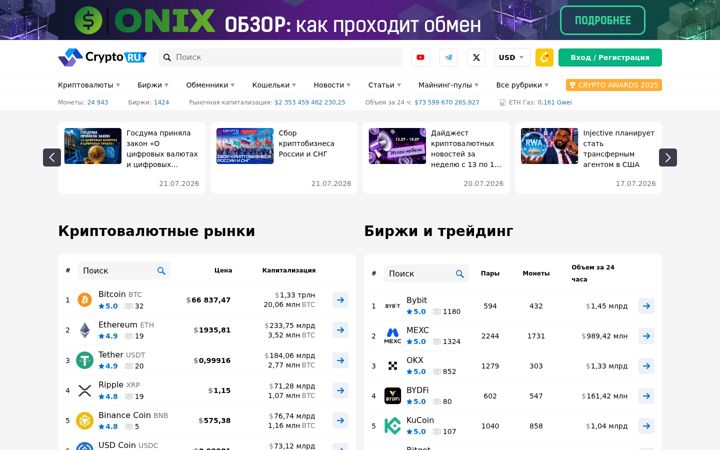Open BYDFi row arrow button
Image resolution: width=720 pixels, height=450 pixels.
(647, 396)
